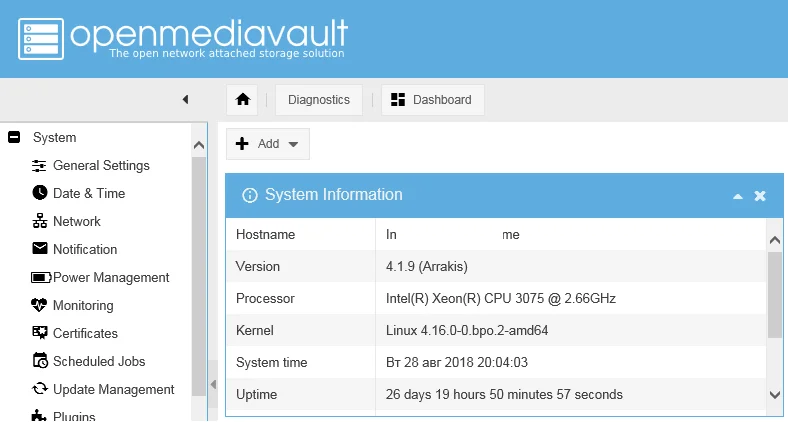The width and height of the screenshot is (788, 422).
Task: Click the plus icon on Add button
Action: (242, 144)
